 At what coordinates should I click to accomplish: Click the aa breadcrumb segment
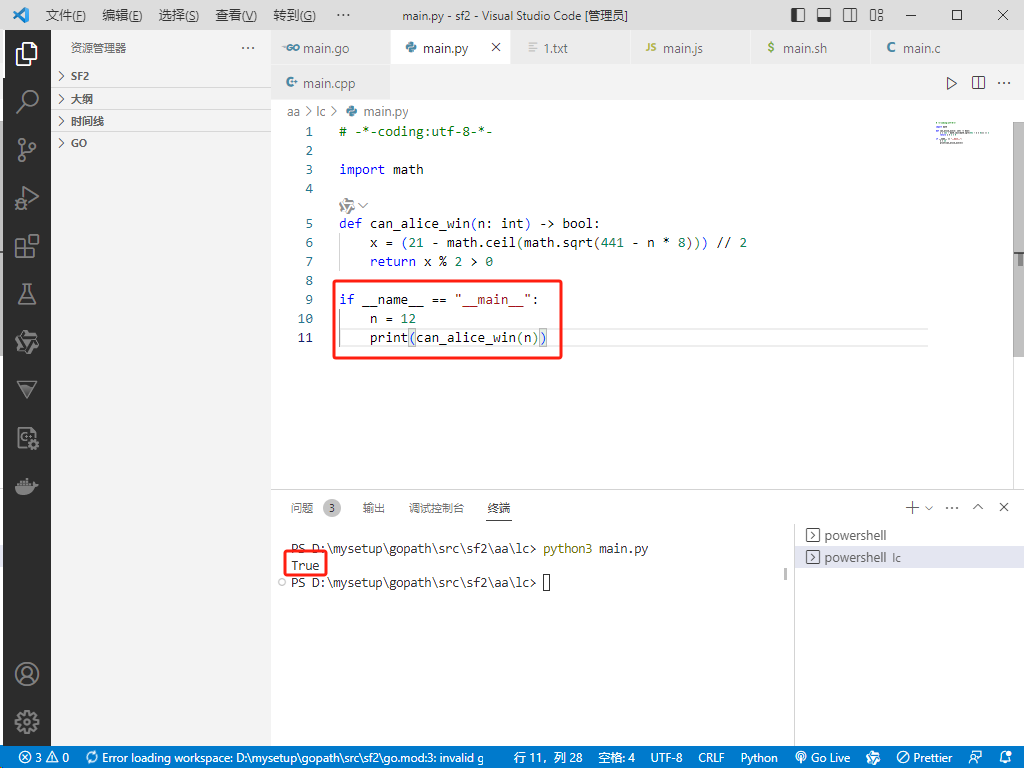(x=293, y=112)
